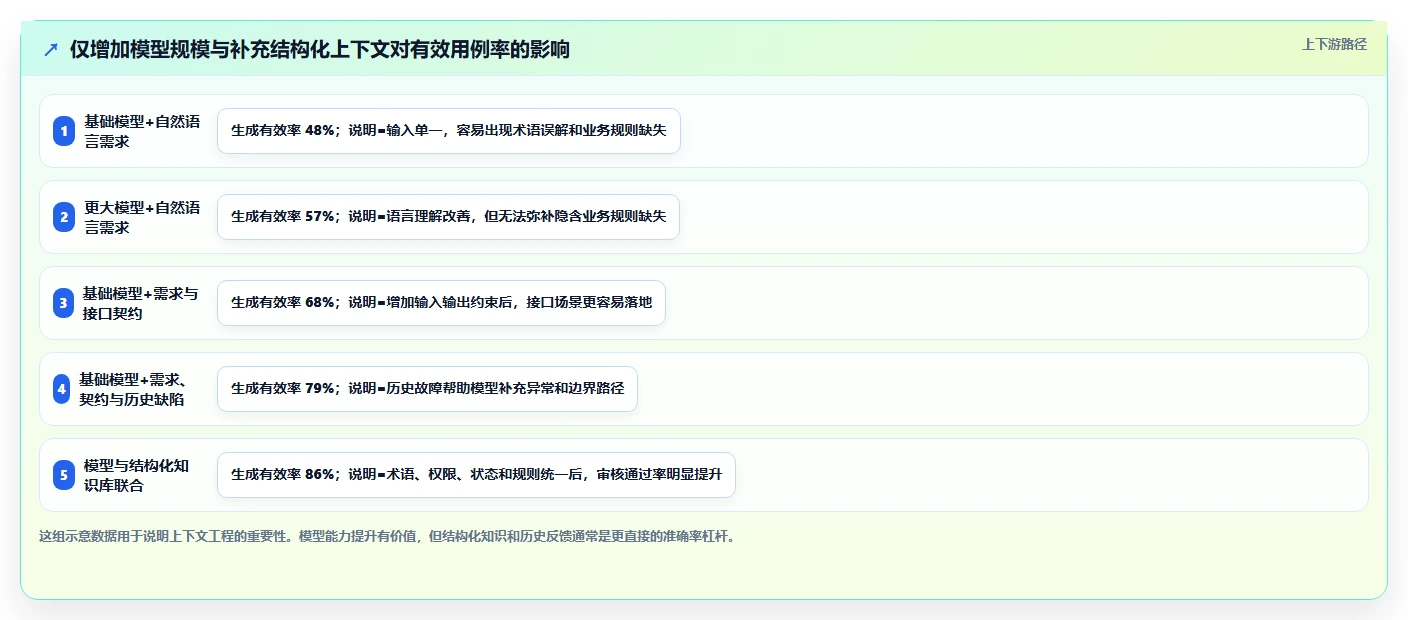This screenshot has width=1408, height=620.
Task: Click the 生成有效率 68% description box
Action: pyautogui.click(x=441, y=303)
